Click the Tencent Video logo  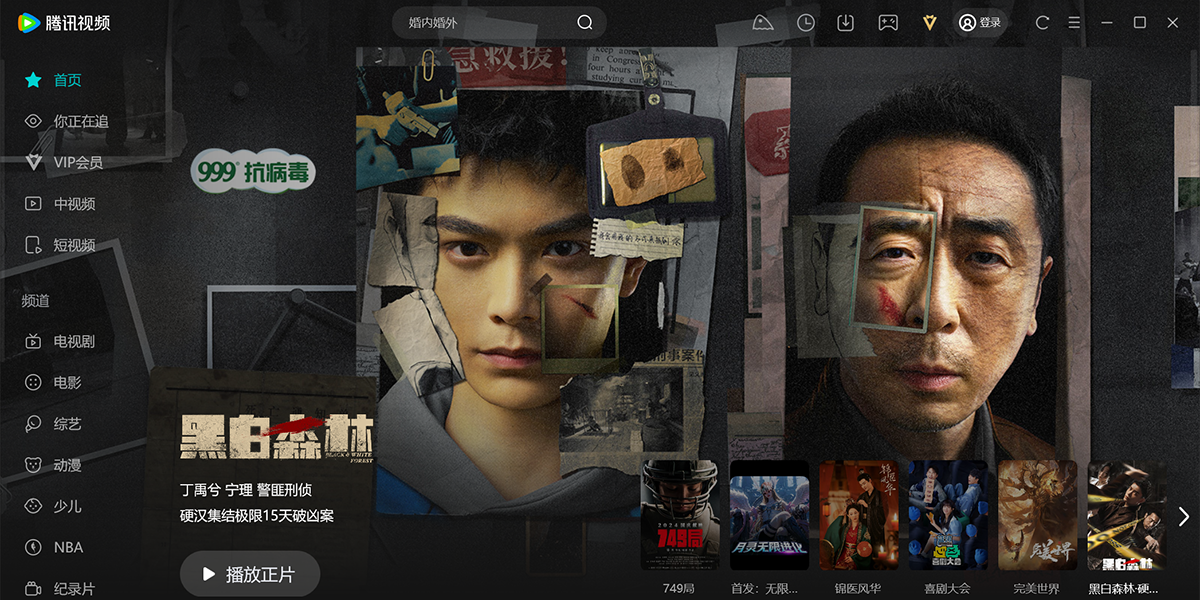[x=64, y=22]
